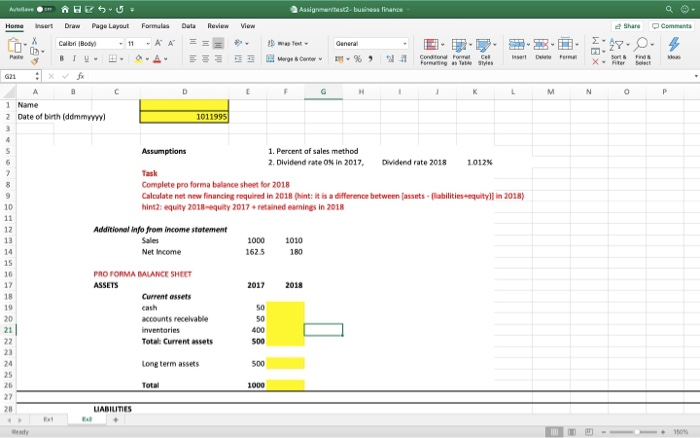This screenshot has width=700, height=438.
Task: Click the insert function fx button
Action: [x=80, y=76]
